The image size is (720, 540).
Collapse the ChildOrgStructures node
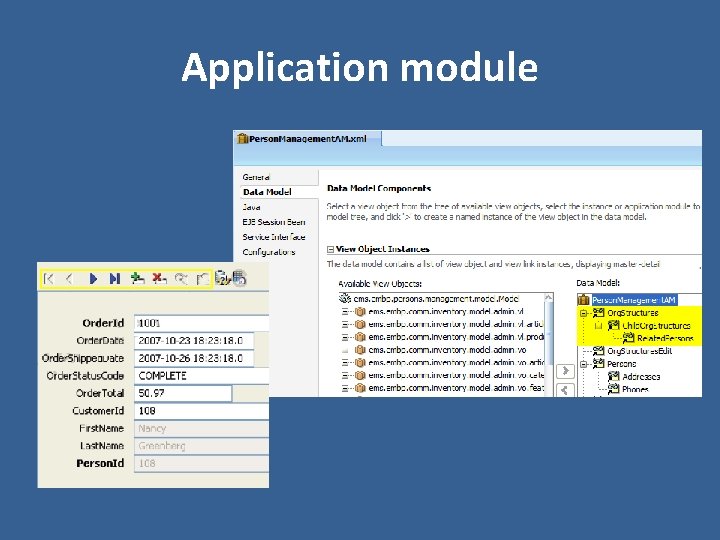click(598, 326)
